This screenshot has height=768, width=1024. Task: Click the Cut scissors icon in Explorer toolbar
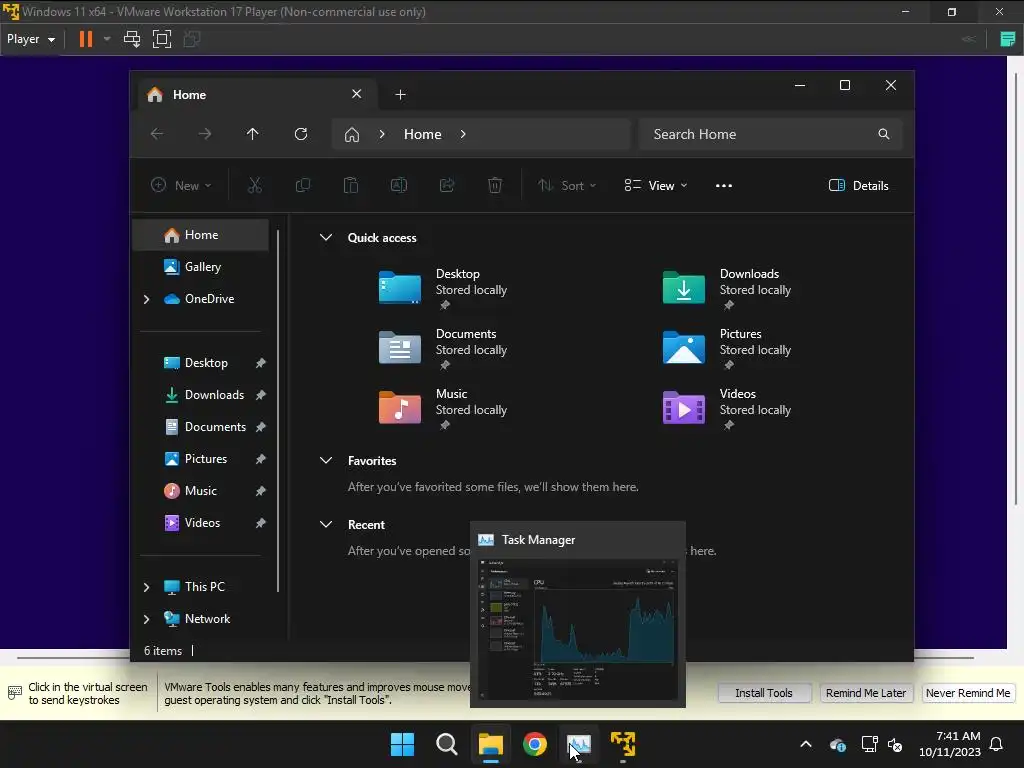(x=255, y=185)
